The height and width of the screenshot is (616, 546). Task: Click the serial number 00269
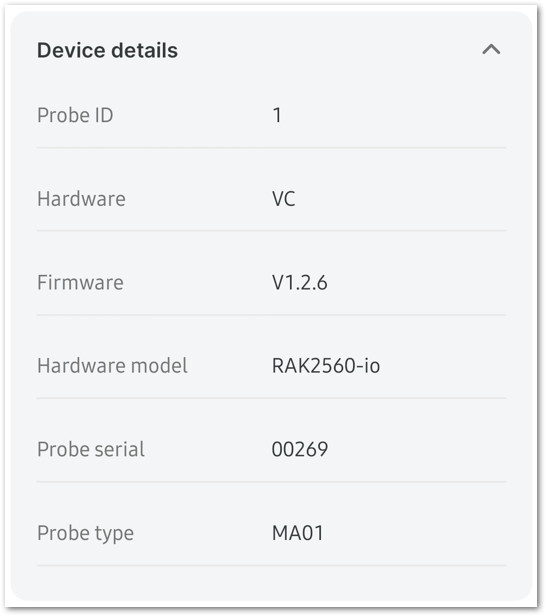click(x=300, y=449)
